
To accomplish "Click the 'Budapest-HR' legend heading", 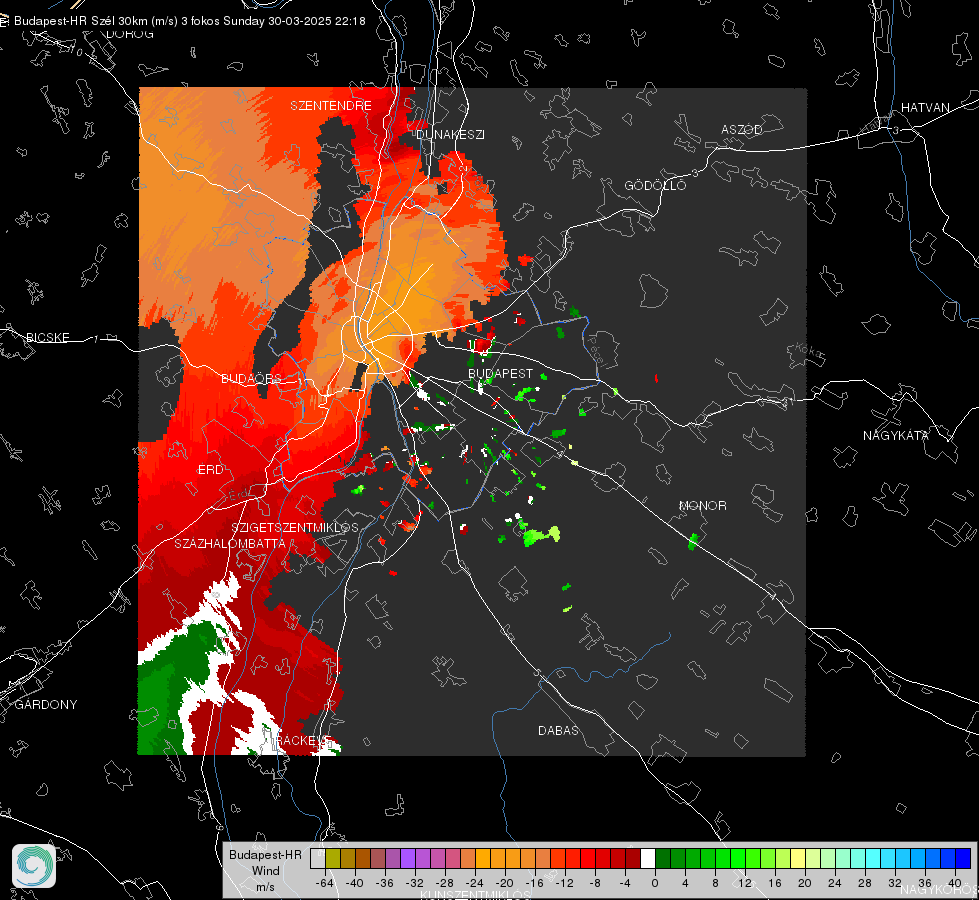I will pos(265,855).
